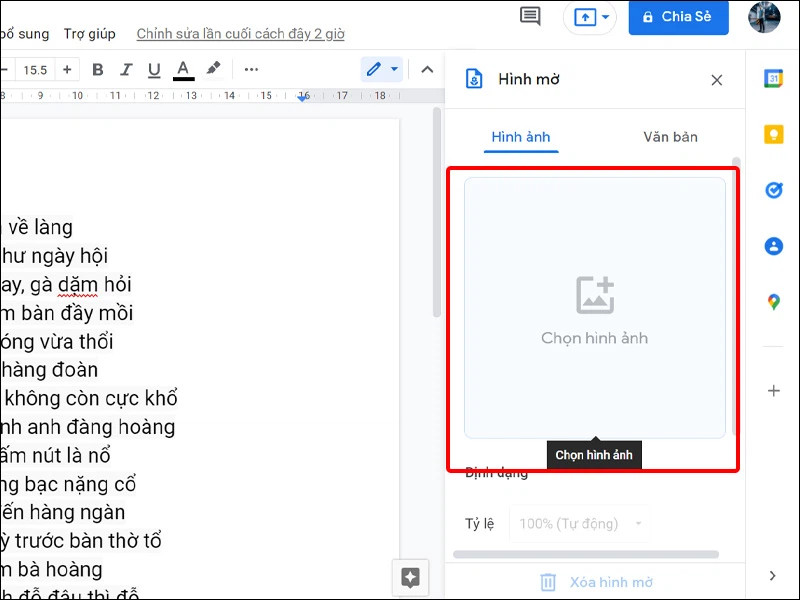The image size is (800, 600).
Task: Click the editing mode pencil icon
Action: point(373,69)
